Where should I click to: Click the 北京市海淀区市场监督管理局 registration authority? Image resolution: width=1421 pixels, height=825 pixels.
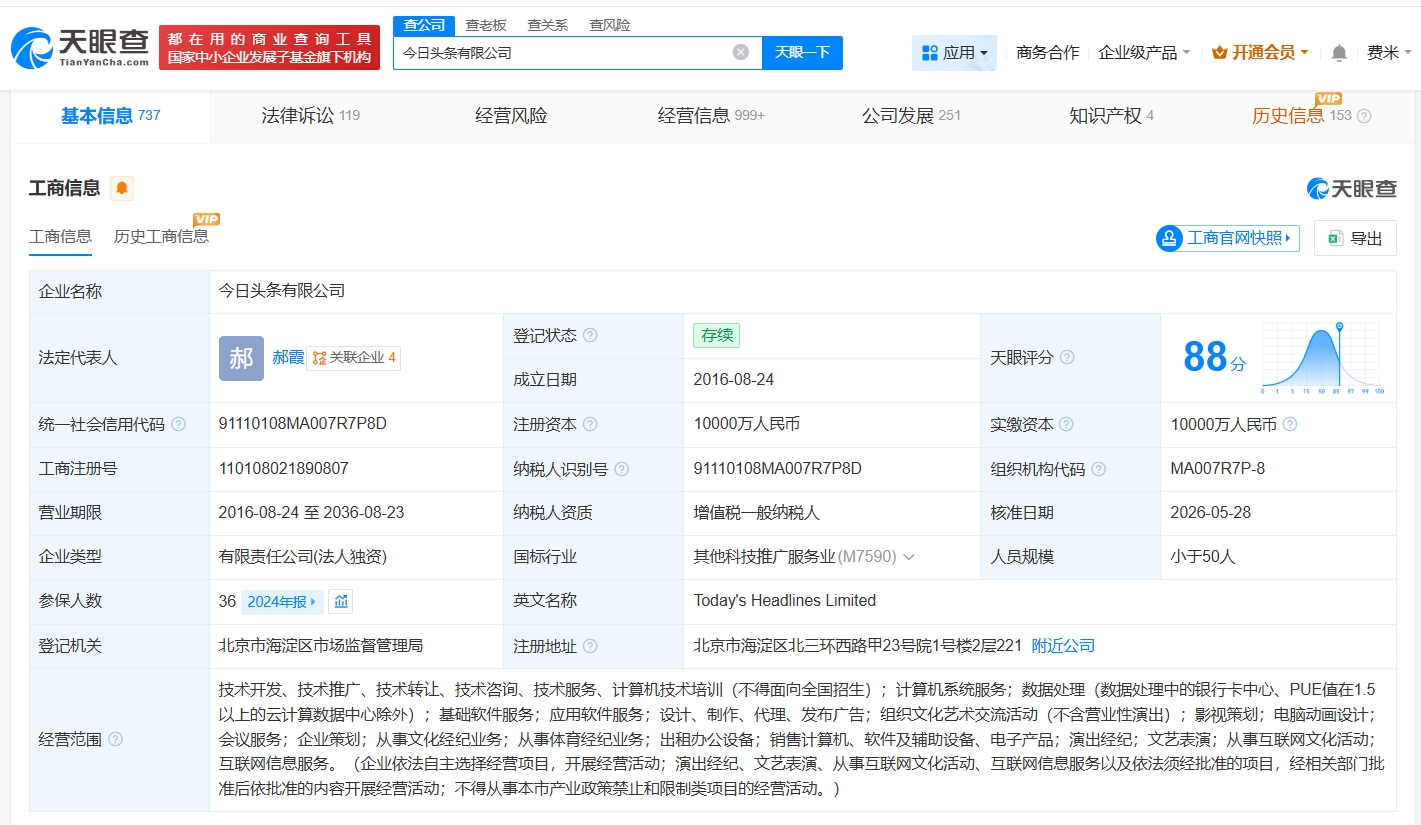(321, 646)
